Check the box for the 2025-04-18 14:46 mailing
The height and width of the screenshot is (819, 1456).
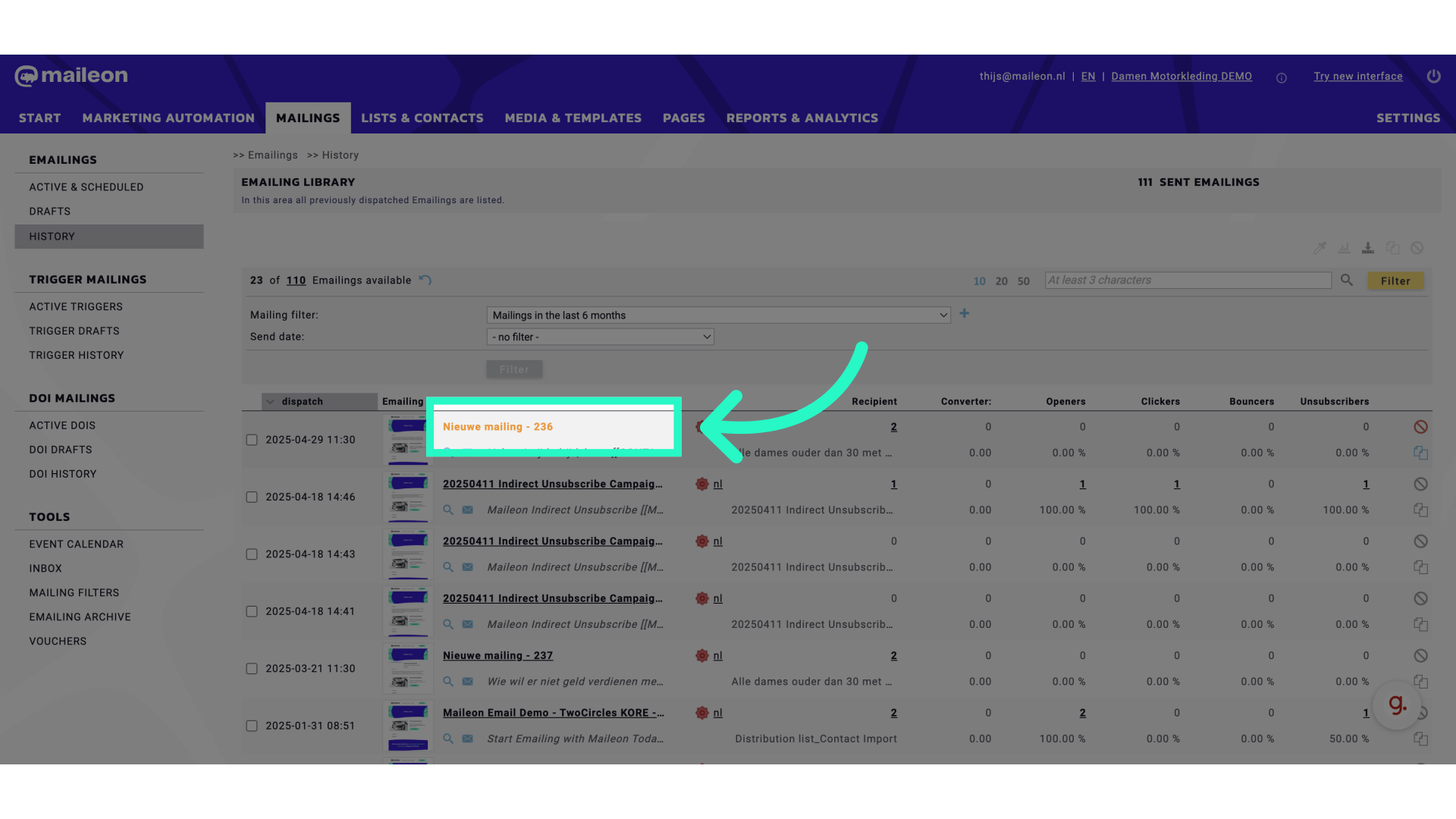(x=252, y=497)
